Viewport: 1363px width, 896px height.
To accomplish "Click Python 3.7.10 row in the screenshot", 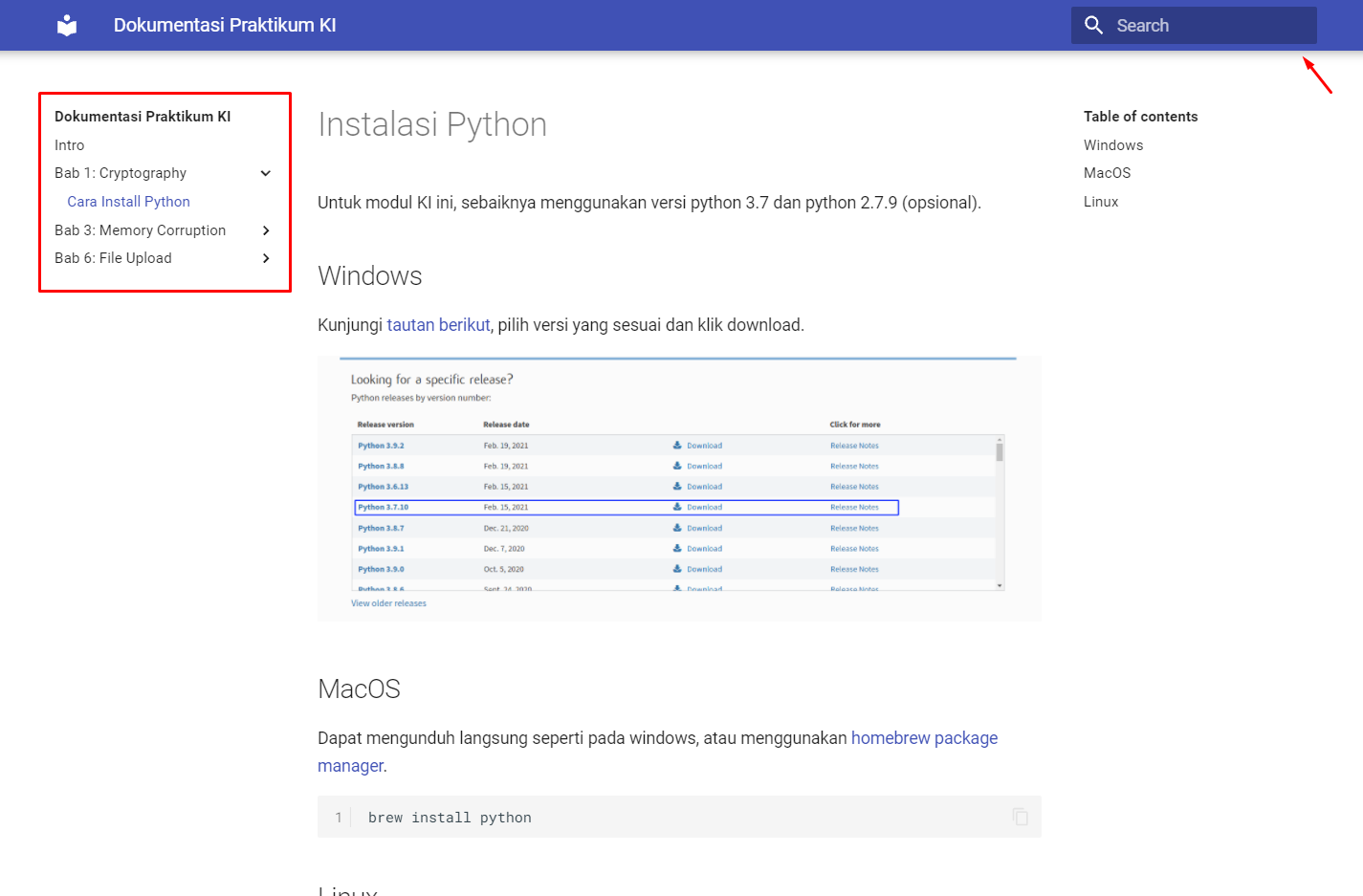I will [x=627, y=508].
